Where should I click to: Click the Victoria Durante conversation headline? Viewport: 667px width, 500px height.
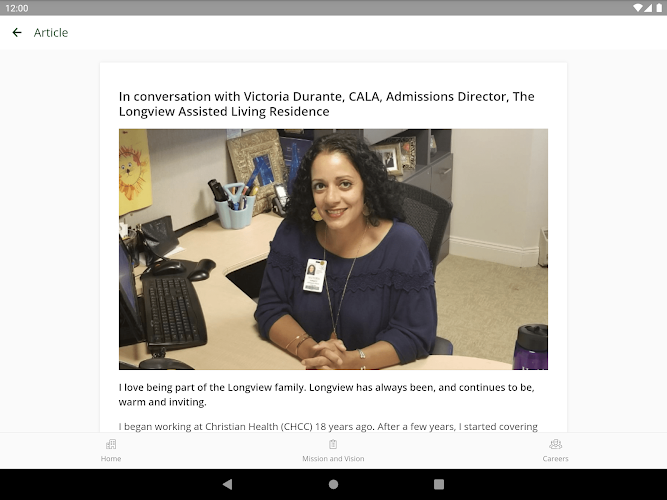327,104
